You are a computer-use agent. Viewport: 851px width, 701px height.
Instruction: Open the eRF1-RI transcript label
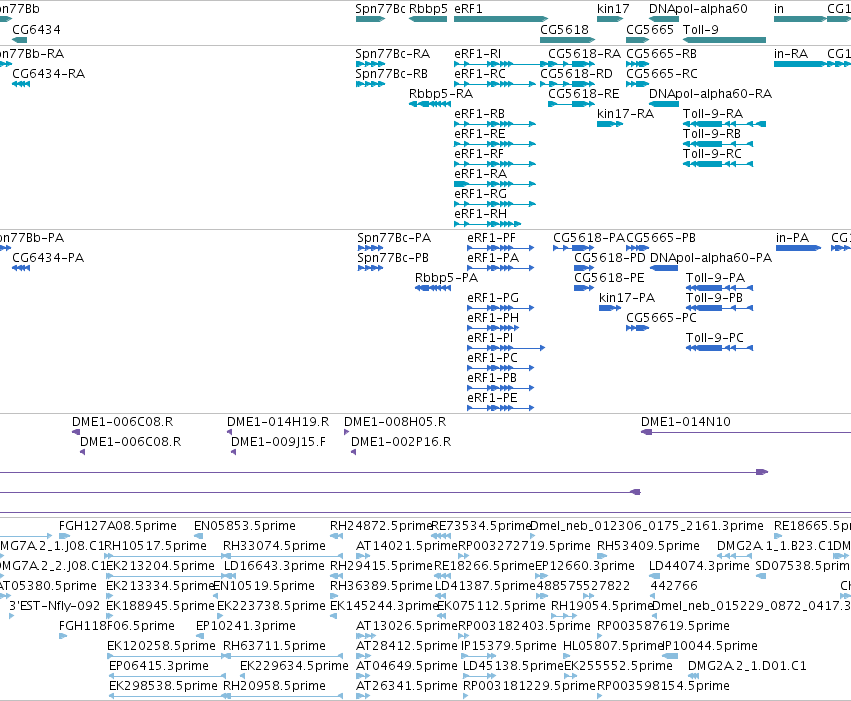point(478,54)
